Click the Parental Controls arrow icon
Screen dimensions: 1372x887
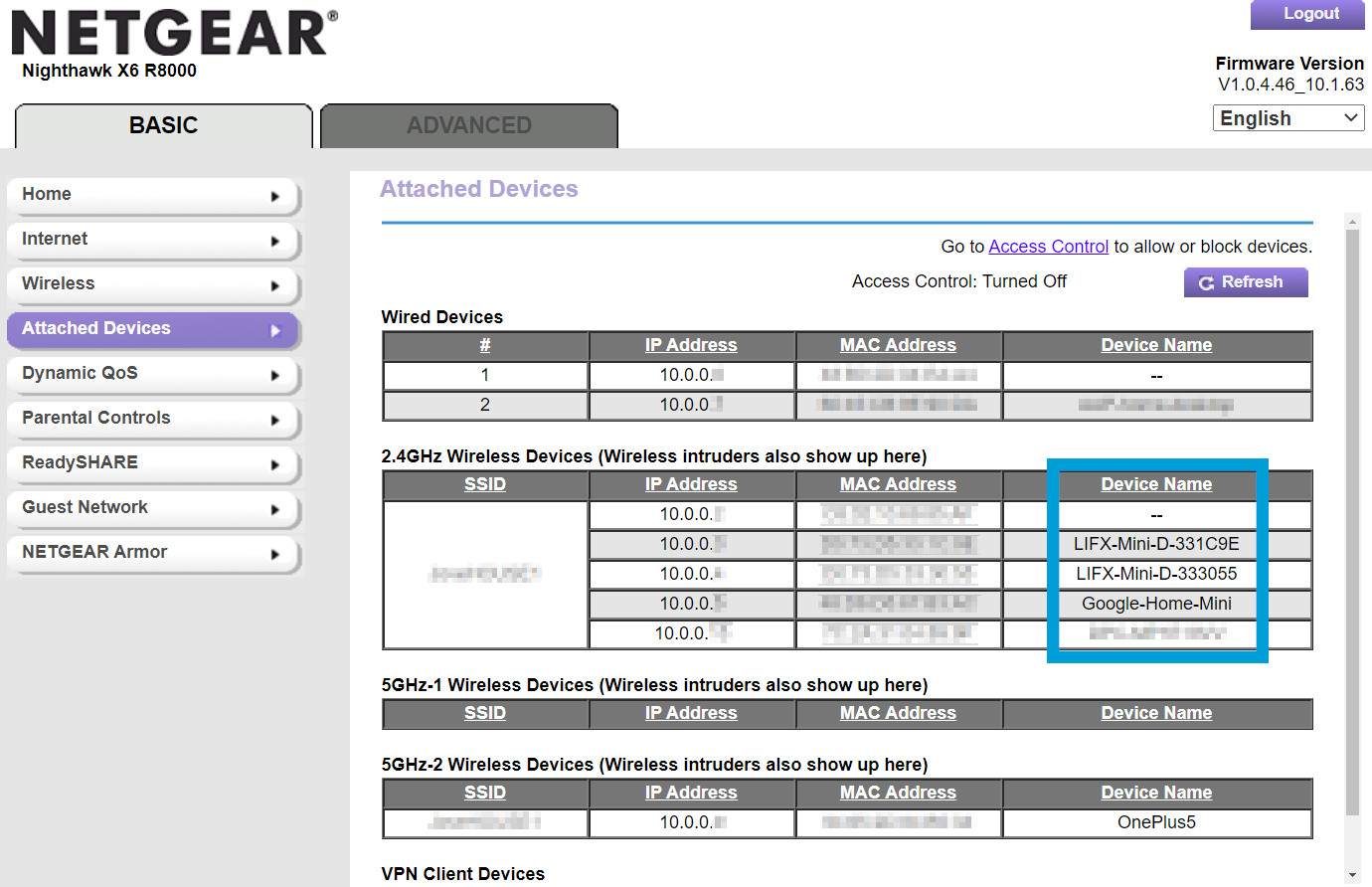coord(275,421)
